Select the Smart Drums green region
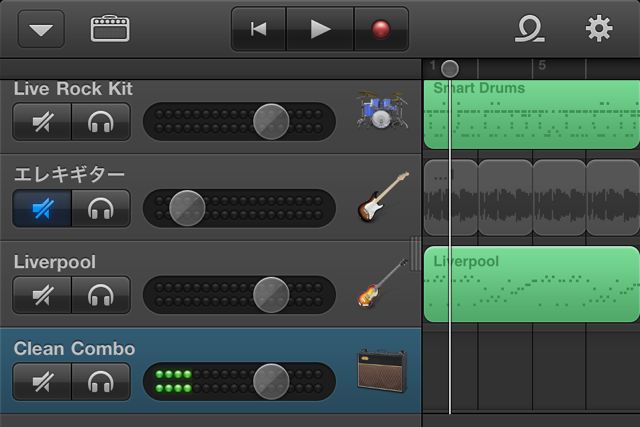 click(x=532, y=114)
